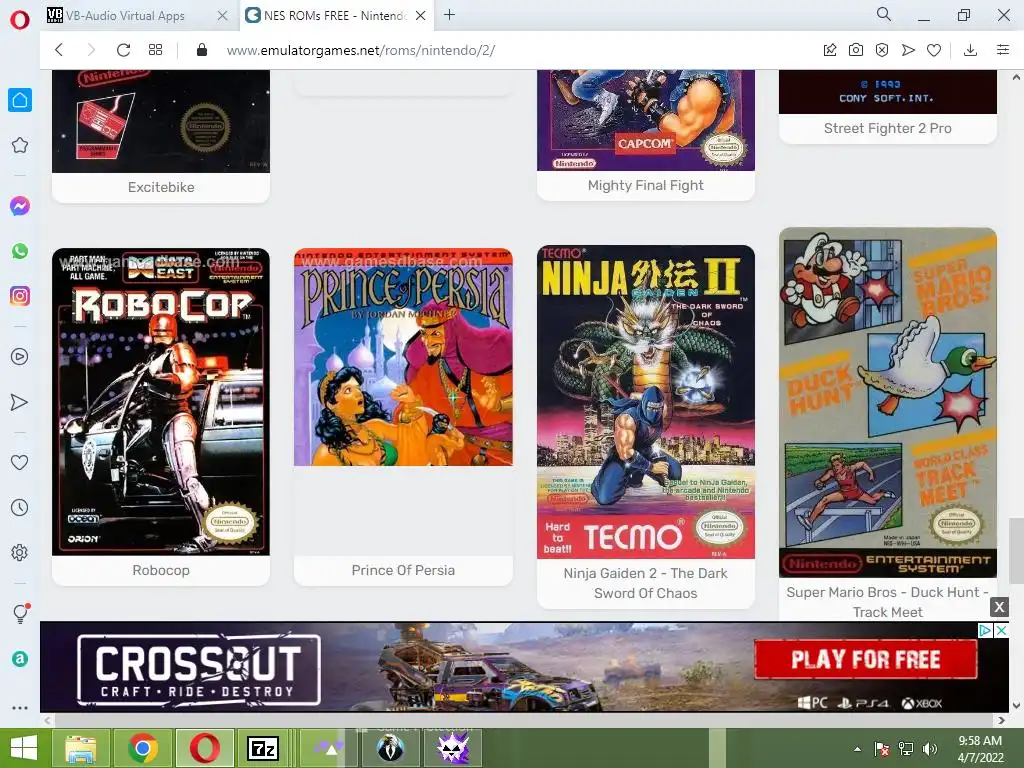The image size is (1024, 768).
Task: Add the page to bookmarks with the address bar heart
Action: pyautogui.click(x=935, y=50)
